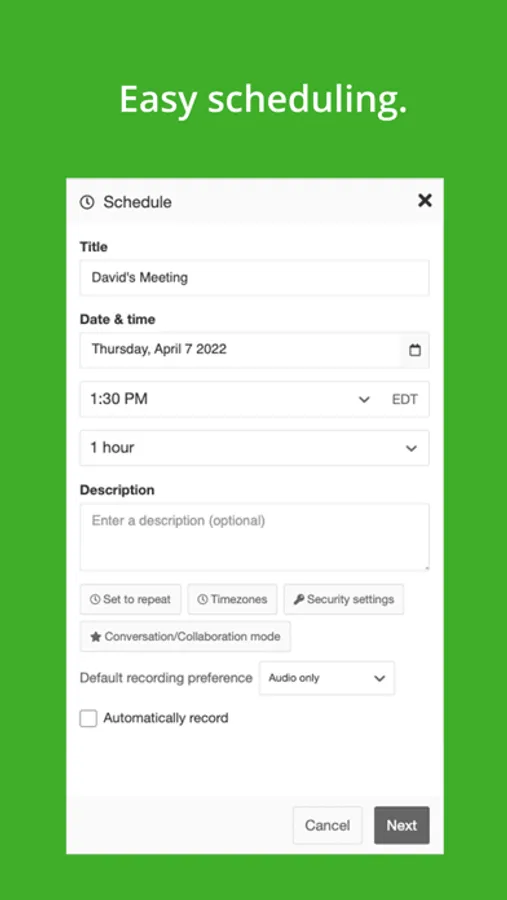Open the Audio only recording preference dropdown
The height and width of the screenshot is (900, 507).
click(327, 678)
